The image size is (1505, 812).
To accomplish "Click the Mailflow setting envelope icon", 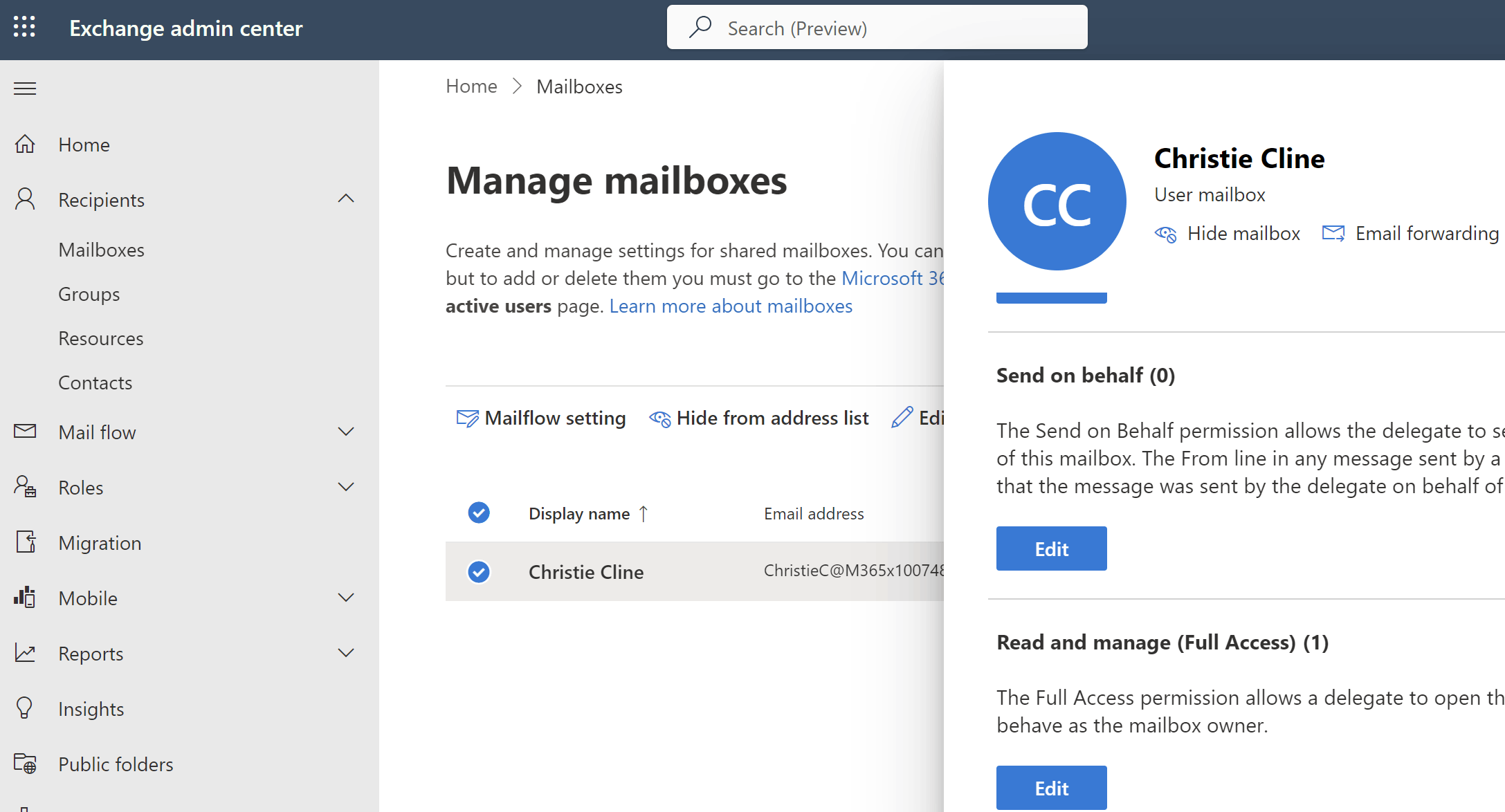I will pos(467,418).
